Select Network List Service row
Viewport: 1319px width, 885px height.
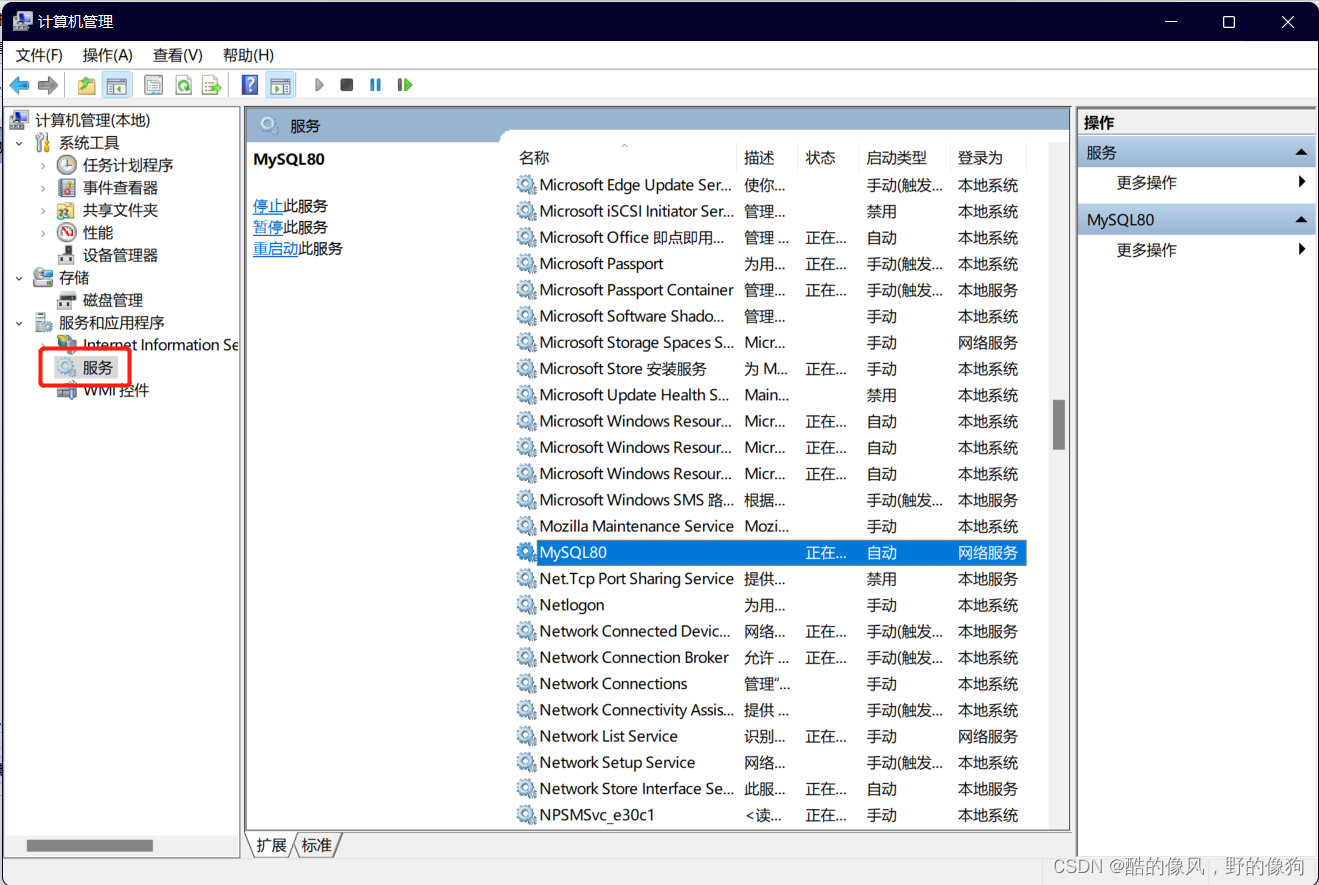[770, 736]
